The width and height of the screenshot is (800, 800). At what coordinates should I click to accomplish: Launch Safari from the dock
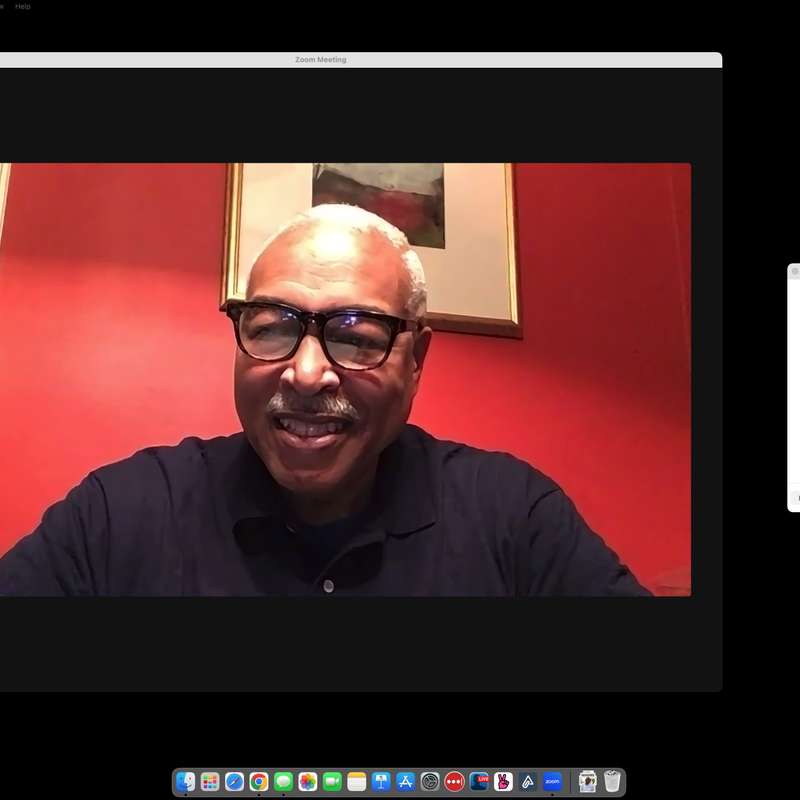tap(235, 782)
